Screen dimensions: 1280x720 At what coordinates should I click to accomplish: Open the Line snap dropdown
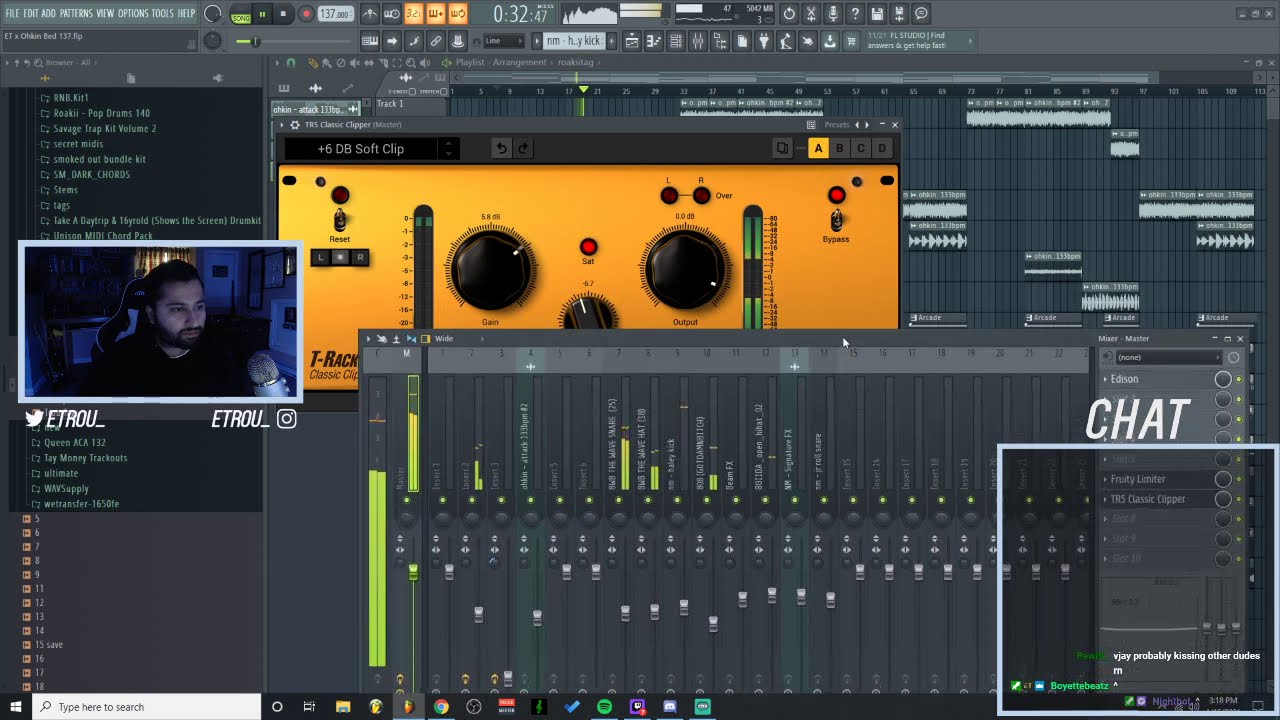[504, 41]
